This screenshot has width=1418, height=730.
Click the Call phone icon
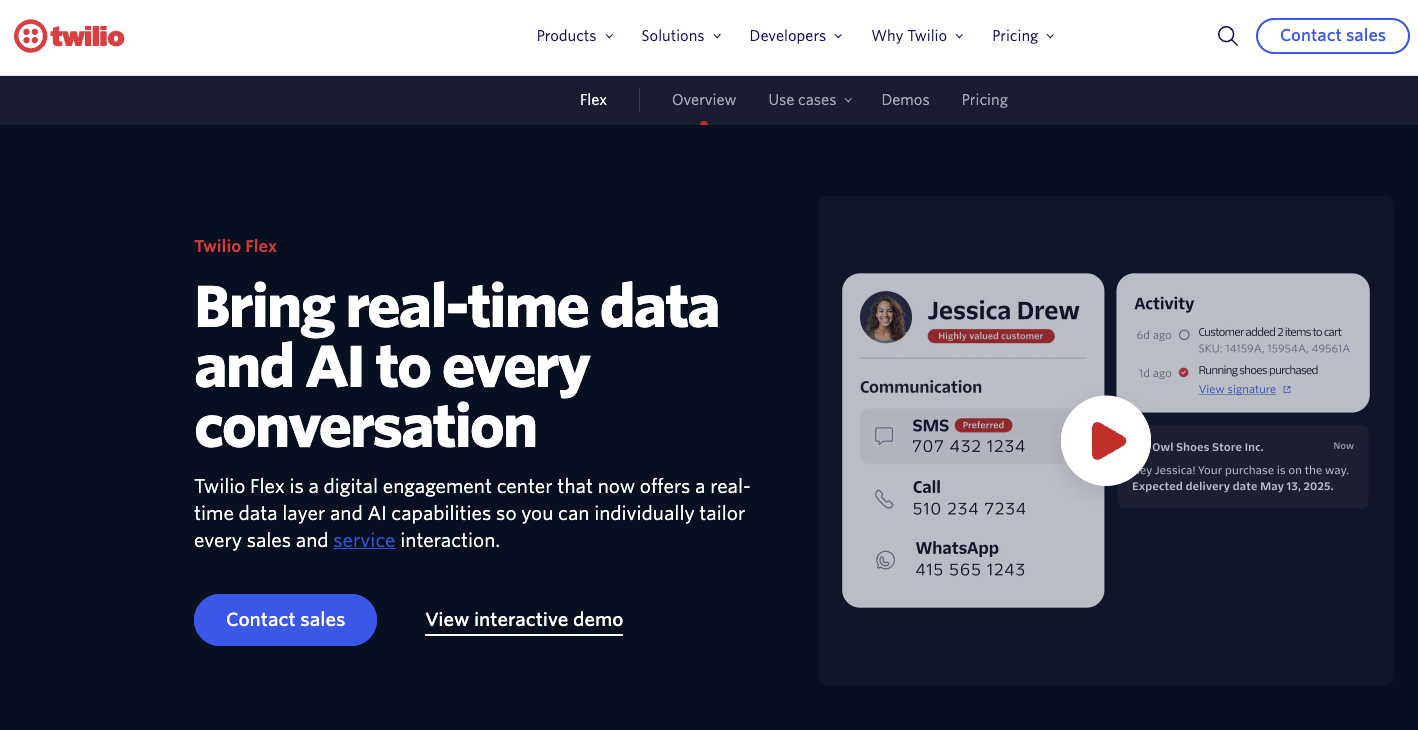[884, 498]
